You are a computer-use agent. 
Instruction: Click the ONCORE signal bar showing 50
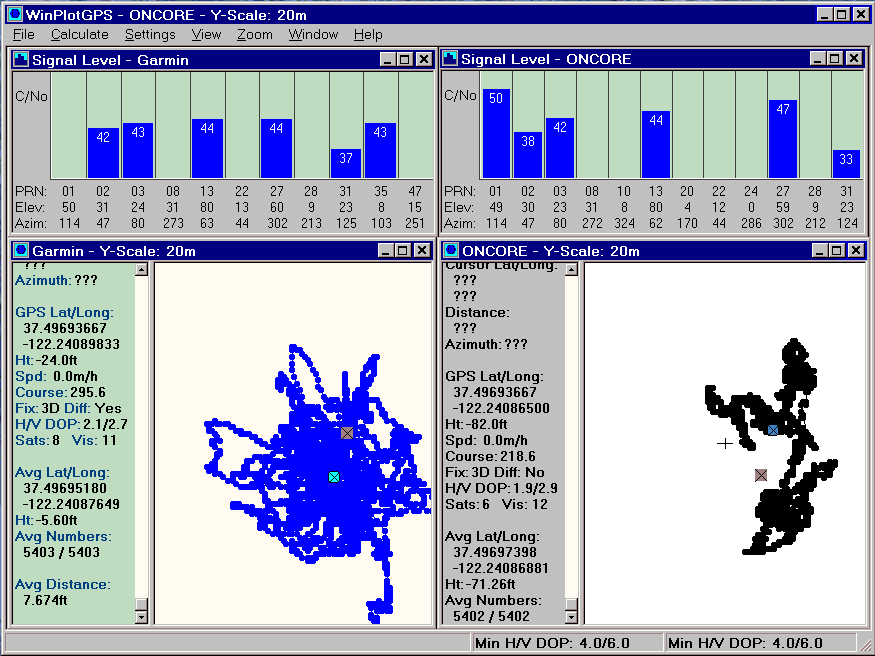[495, 133]
